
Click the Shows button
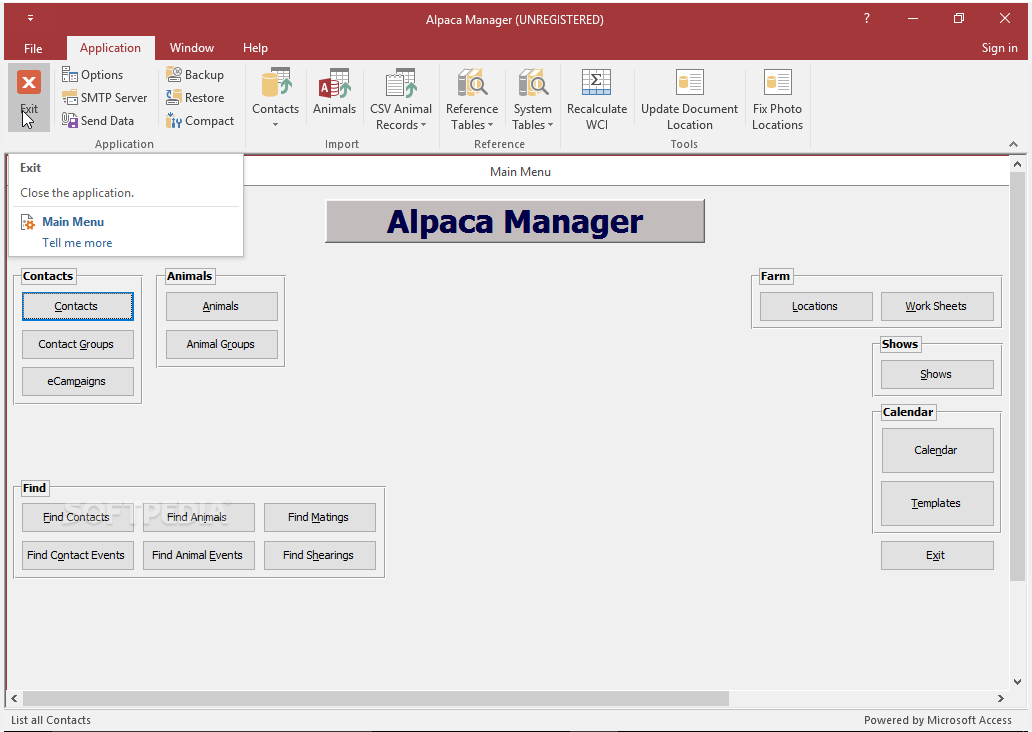click(937, 374)
